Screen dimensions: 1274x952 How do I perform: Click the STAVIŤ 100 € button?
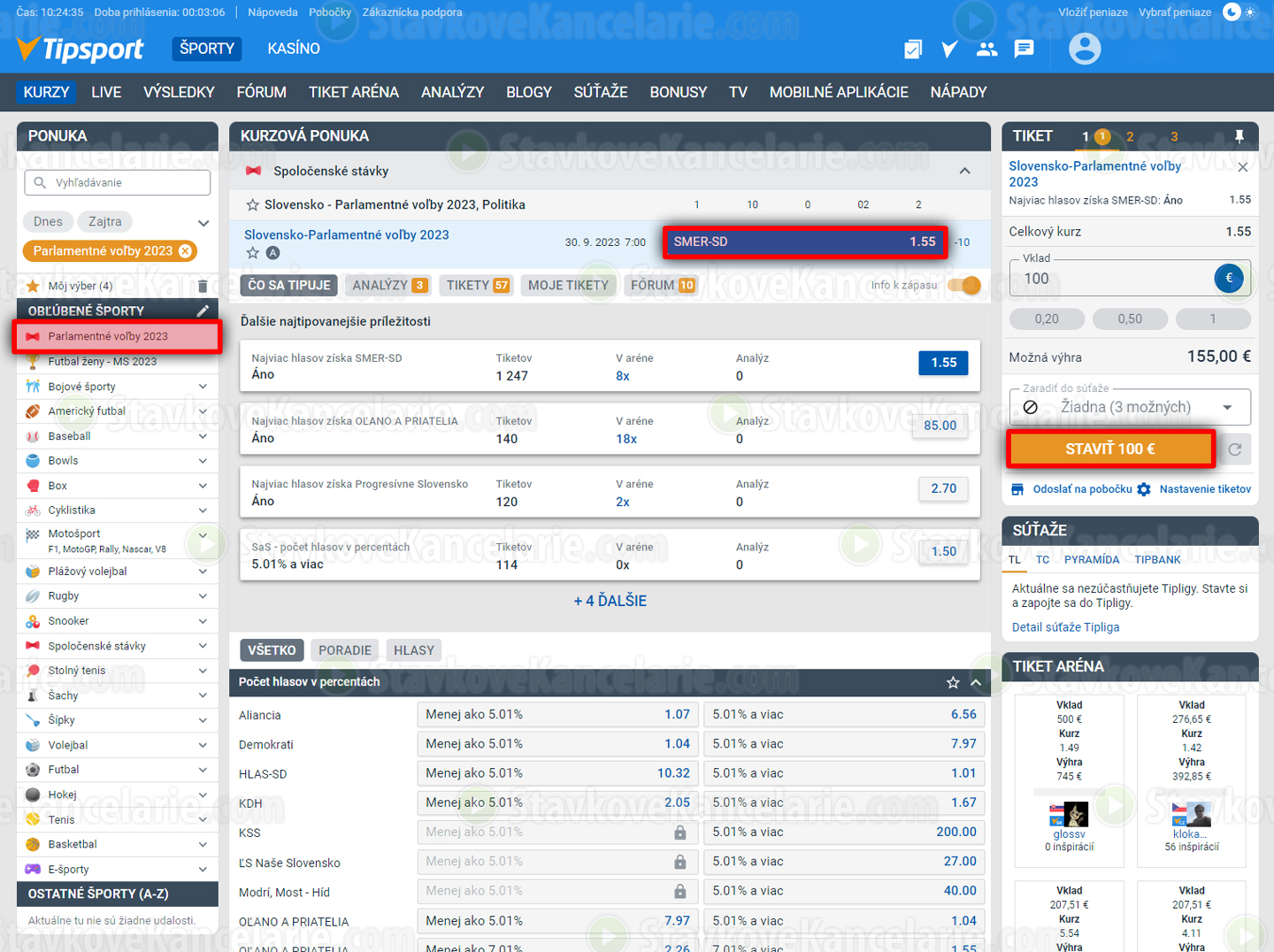[x=1110, y=449]
